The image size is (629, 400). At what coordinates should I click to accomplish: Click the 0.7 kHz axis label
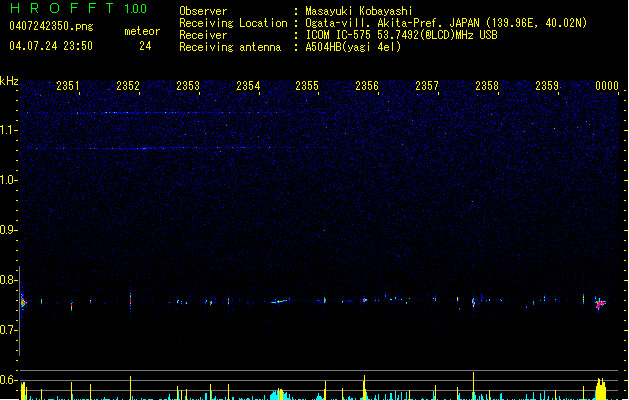pyautogui.click(x=8, y=330)
